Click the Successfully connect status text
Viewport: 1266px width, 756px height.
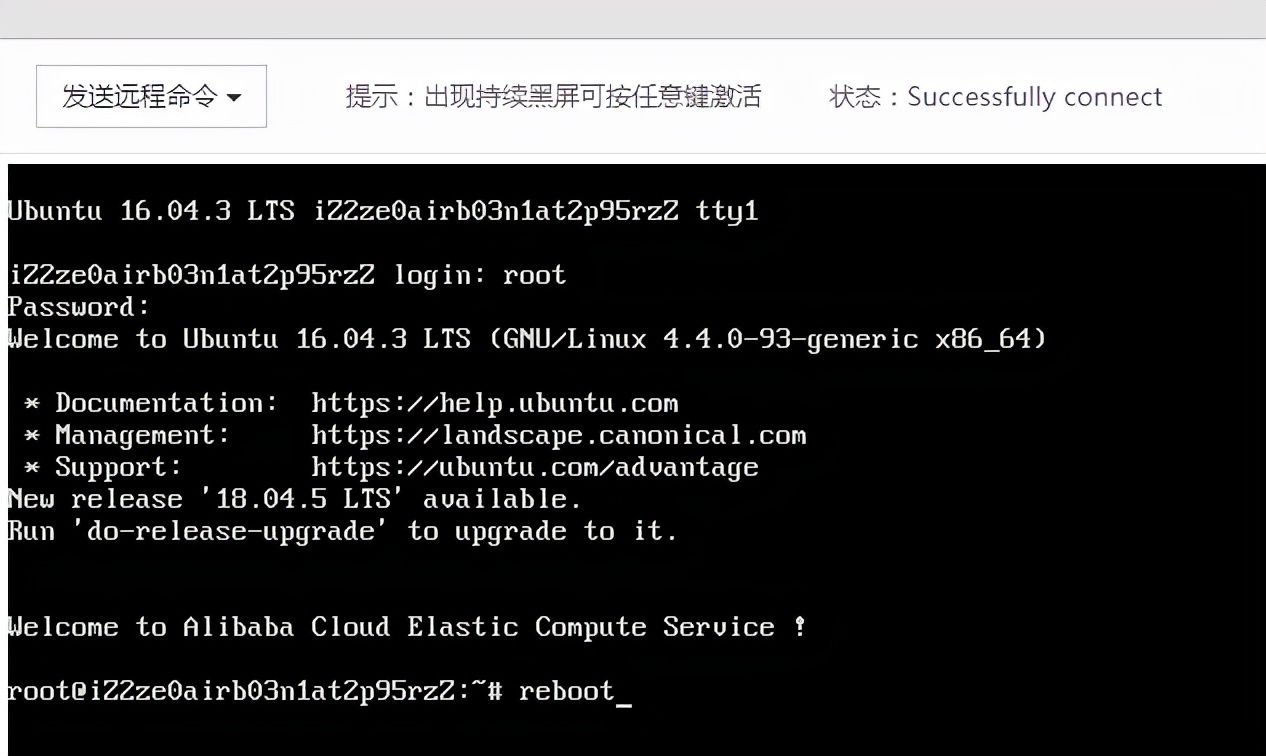[x=1034, y=97]
